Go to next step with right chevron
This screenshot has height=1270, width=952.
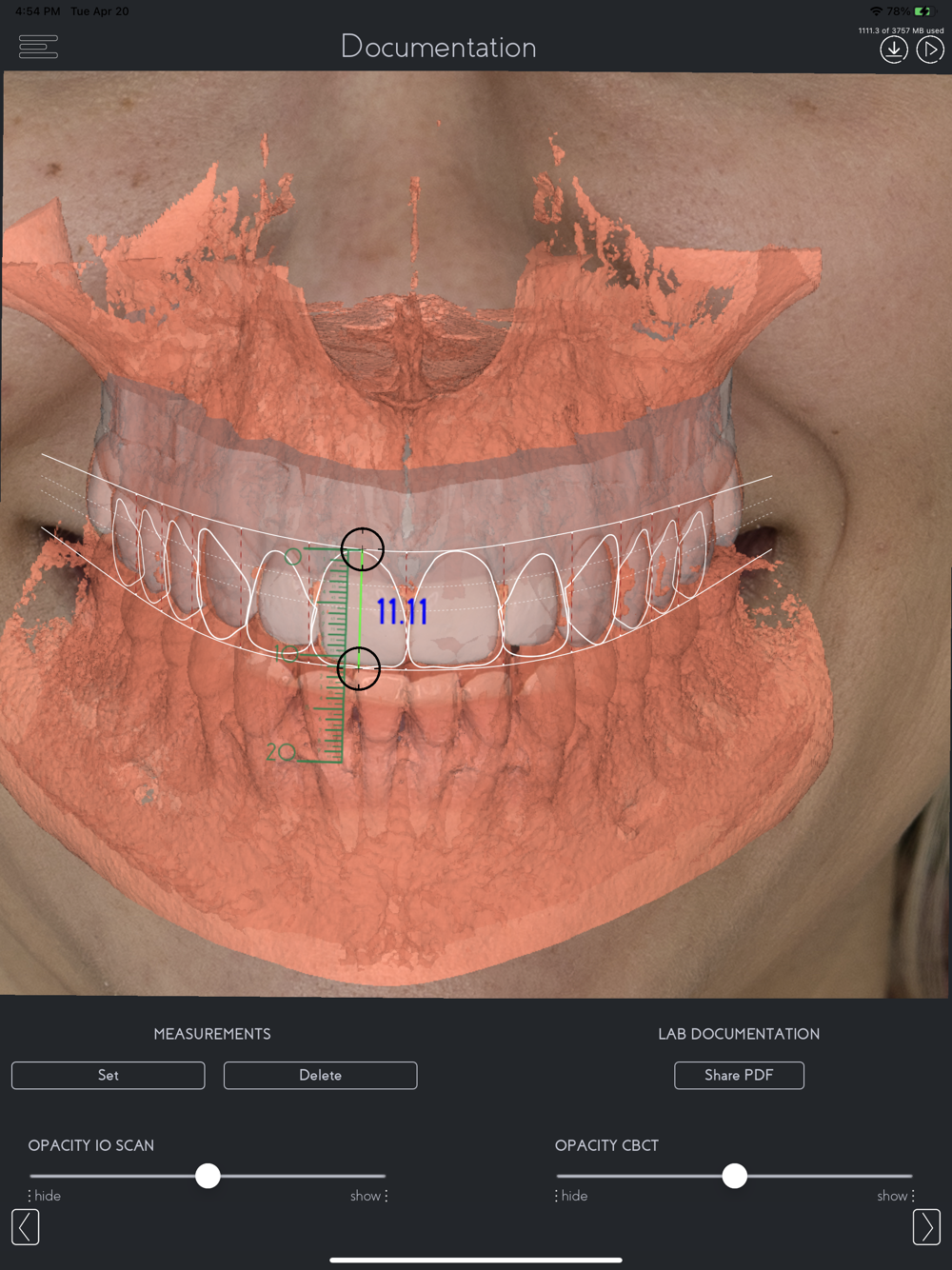[x=926, y=1227]
